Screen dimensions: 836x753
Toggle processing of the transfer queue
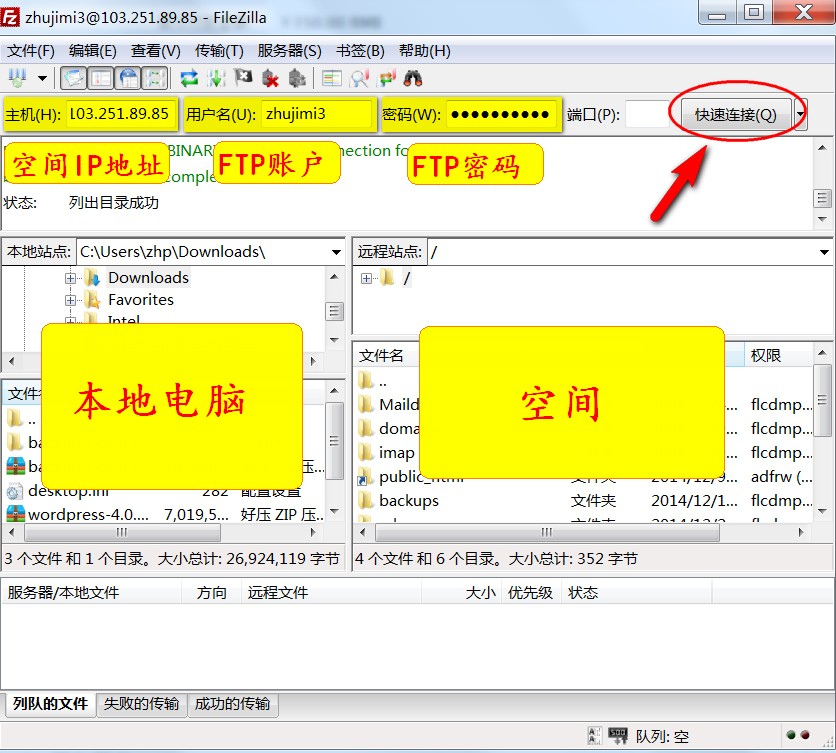pyautogui.click(x=216, y=78)
